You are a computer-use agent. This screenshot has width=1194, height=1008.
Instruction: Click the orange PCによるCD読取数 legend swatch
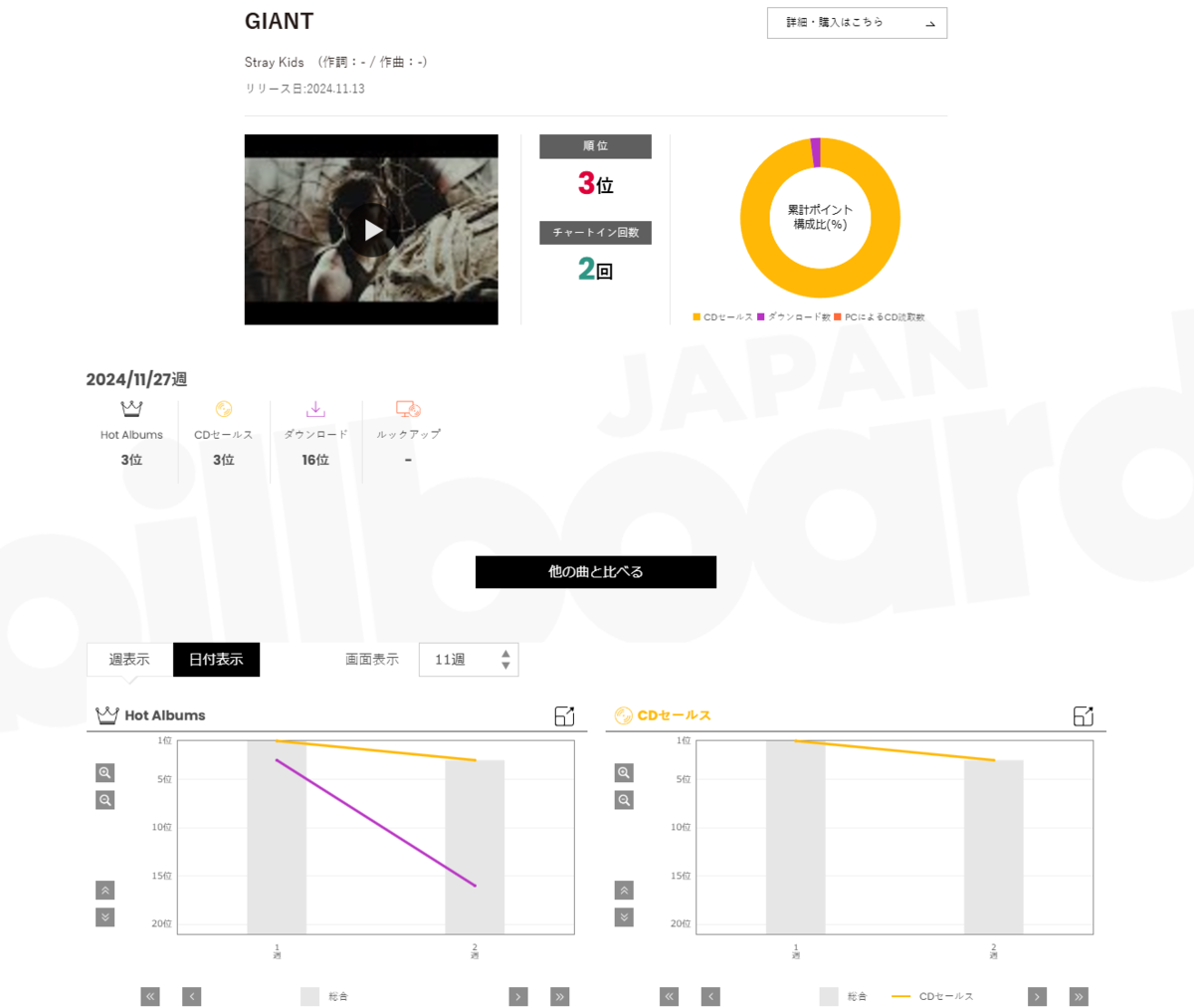click(x=838, y=316)
